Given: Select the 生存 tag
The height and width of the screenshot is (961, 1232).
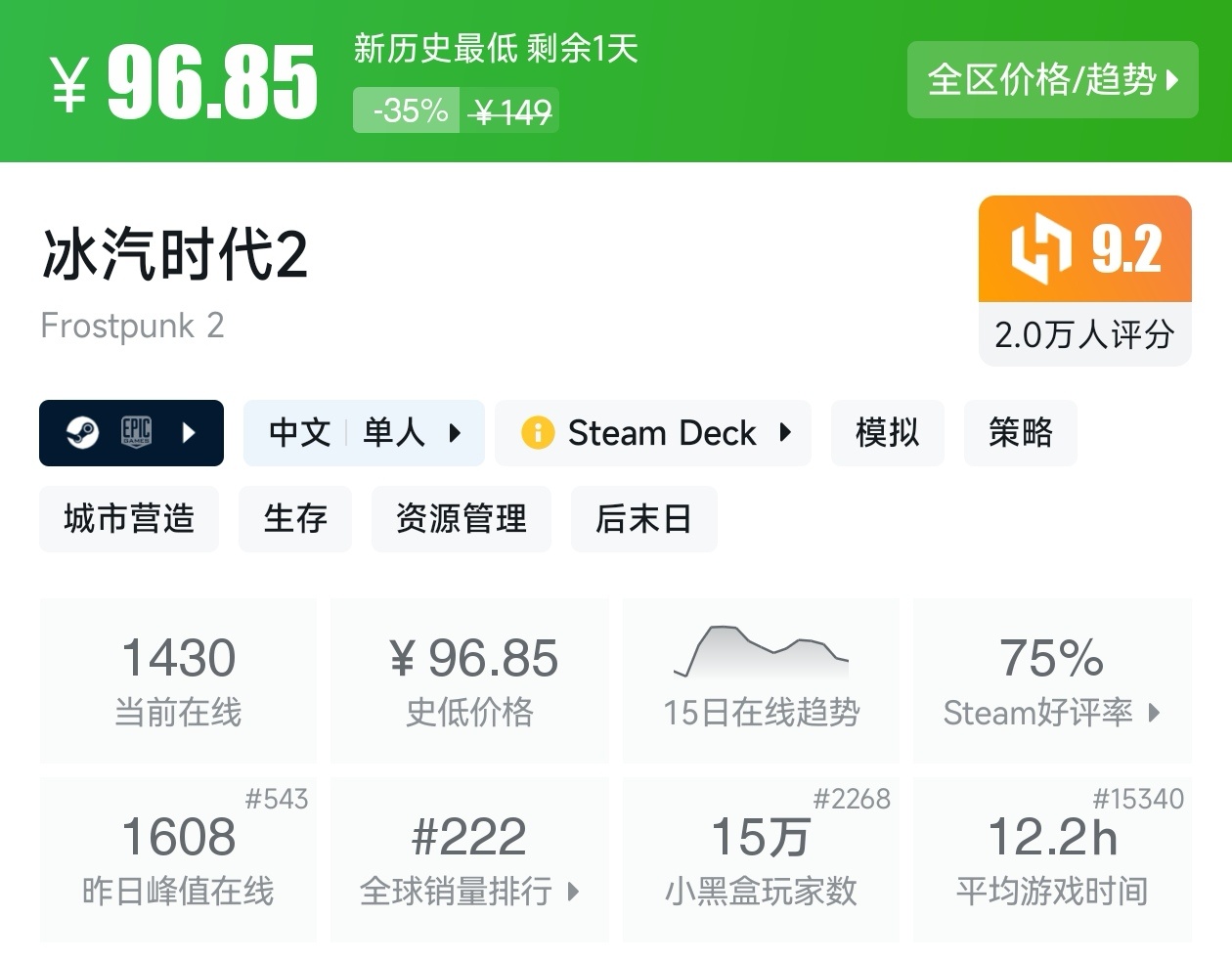Looking at the screenshot, I should tap(295, 518).
